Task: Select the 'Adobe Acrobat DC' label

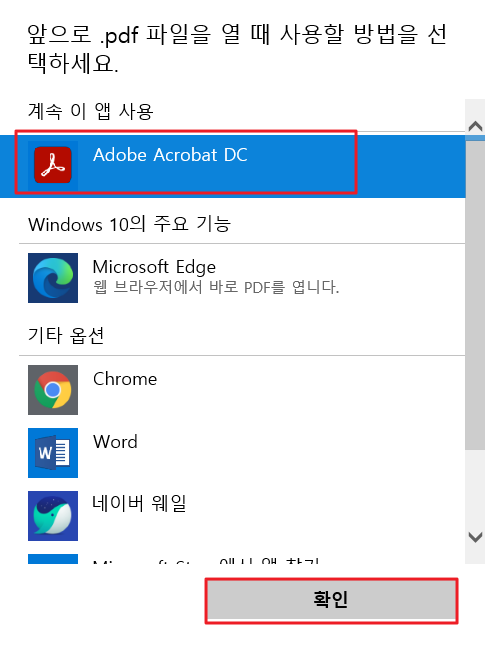Action: click(170, 155)
